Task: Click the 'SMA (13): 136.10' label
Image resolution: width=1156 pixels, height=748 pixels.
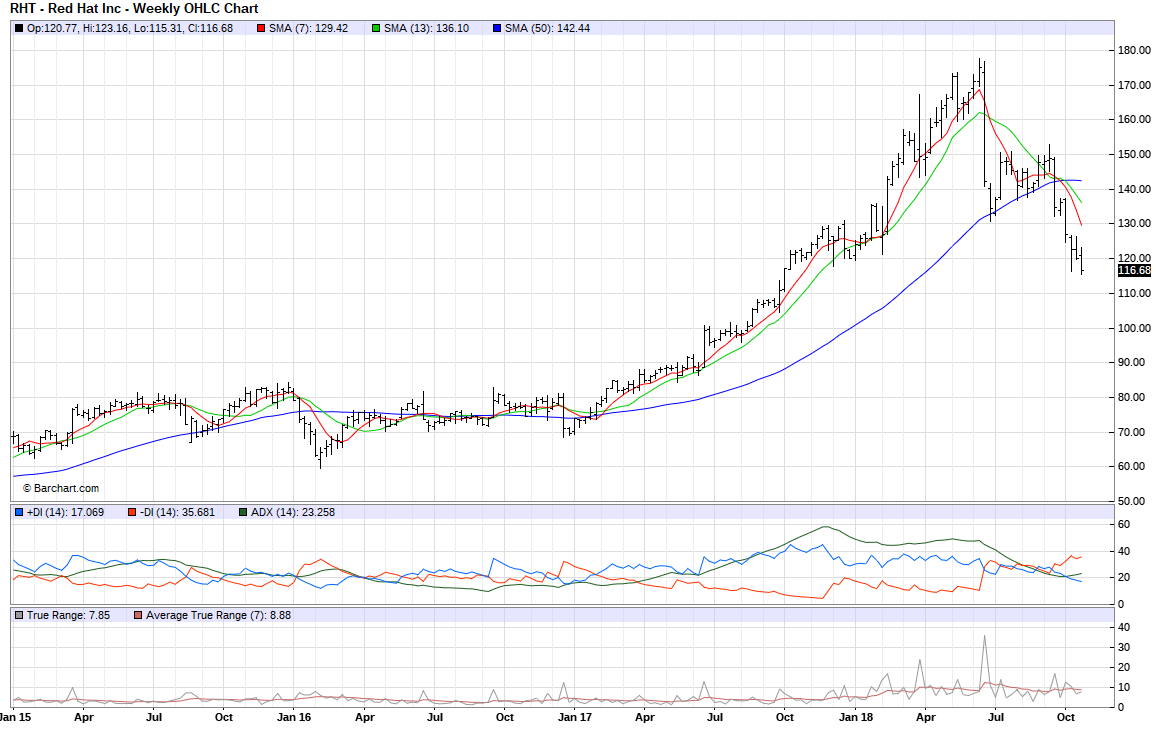Action: (426, 29)
